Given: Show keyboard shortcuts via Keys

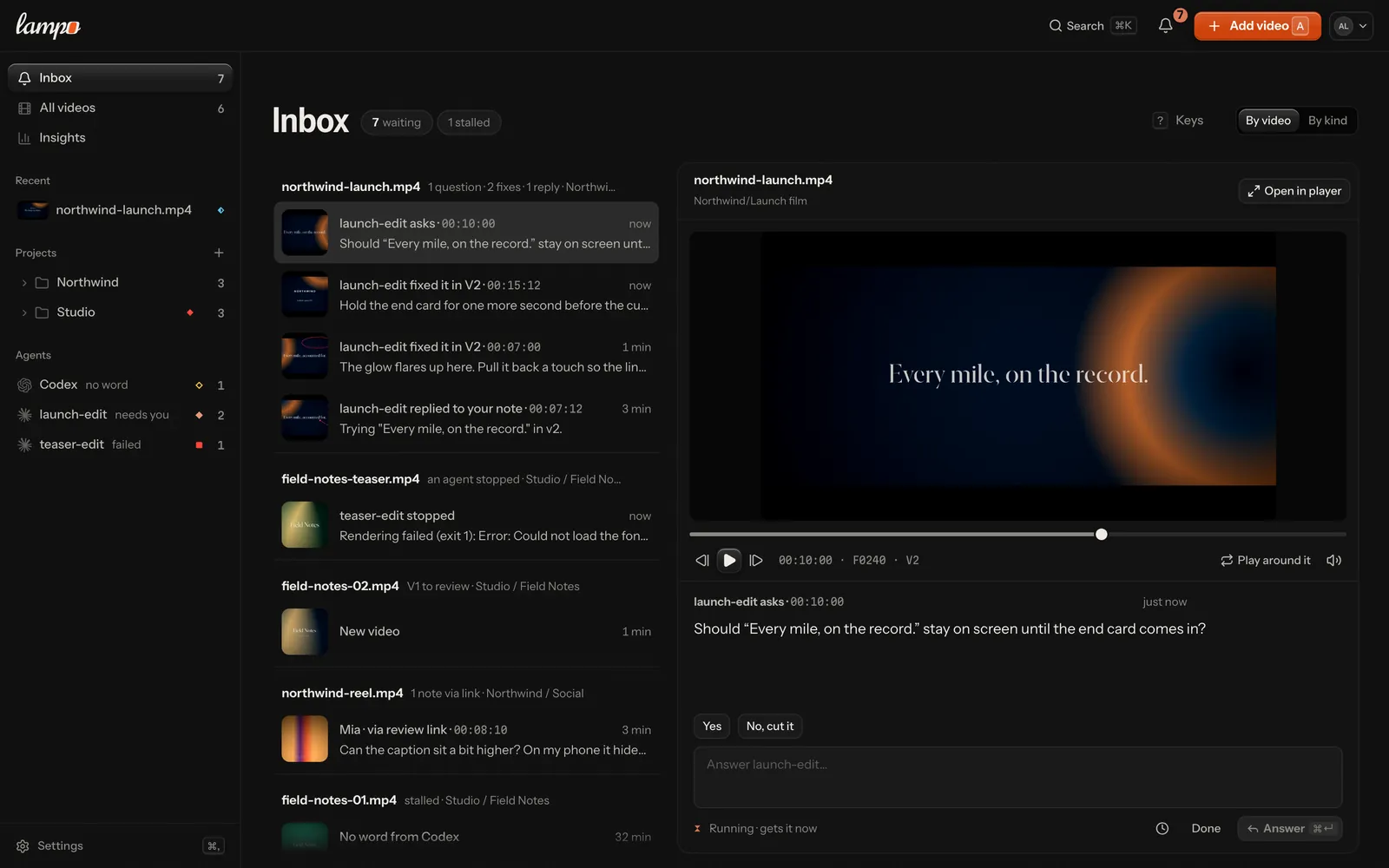Looking at the screenshot, I should click(1178, 121).
